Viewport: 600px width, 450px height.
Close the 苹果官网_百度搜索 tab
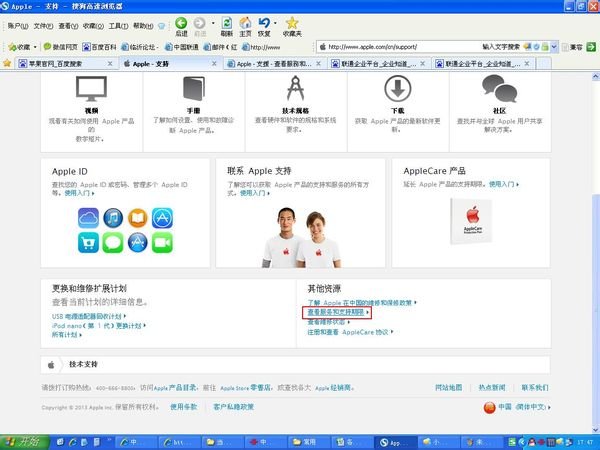point(110,64)
